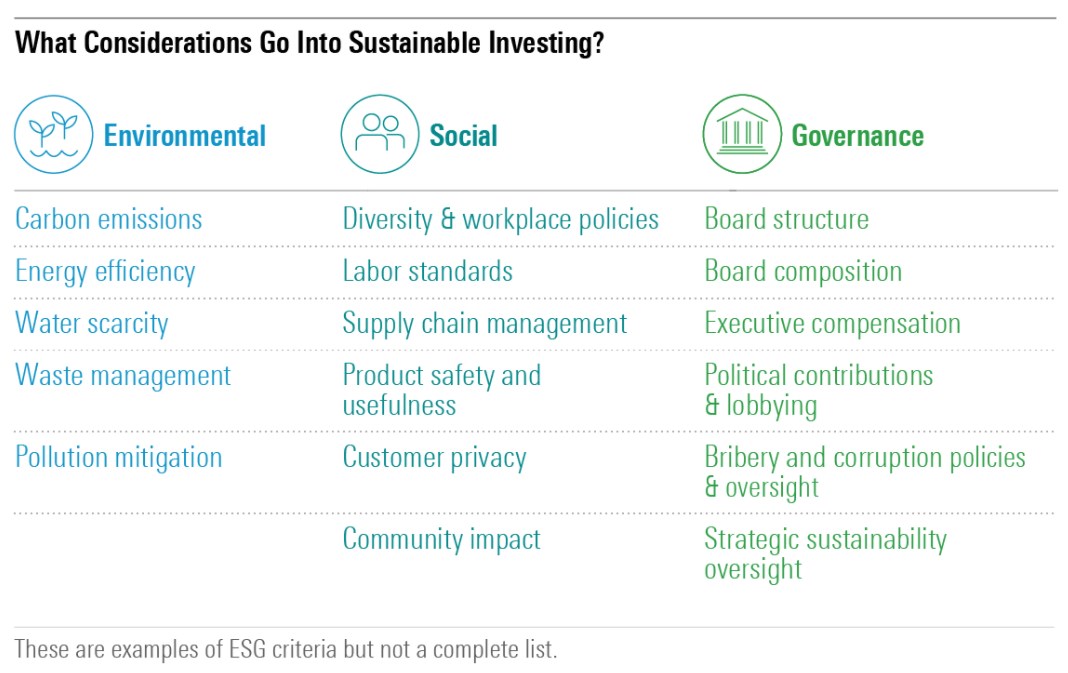Click the Environmental plant sprout icon
This screenshot has width=1068, height=673.
pos(53,135)
